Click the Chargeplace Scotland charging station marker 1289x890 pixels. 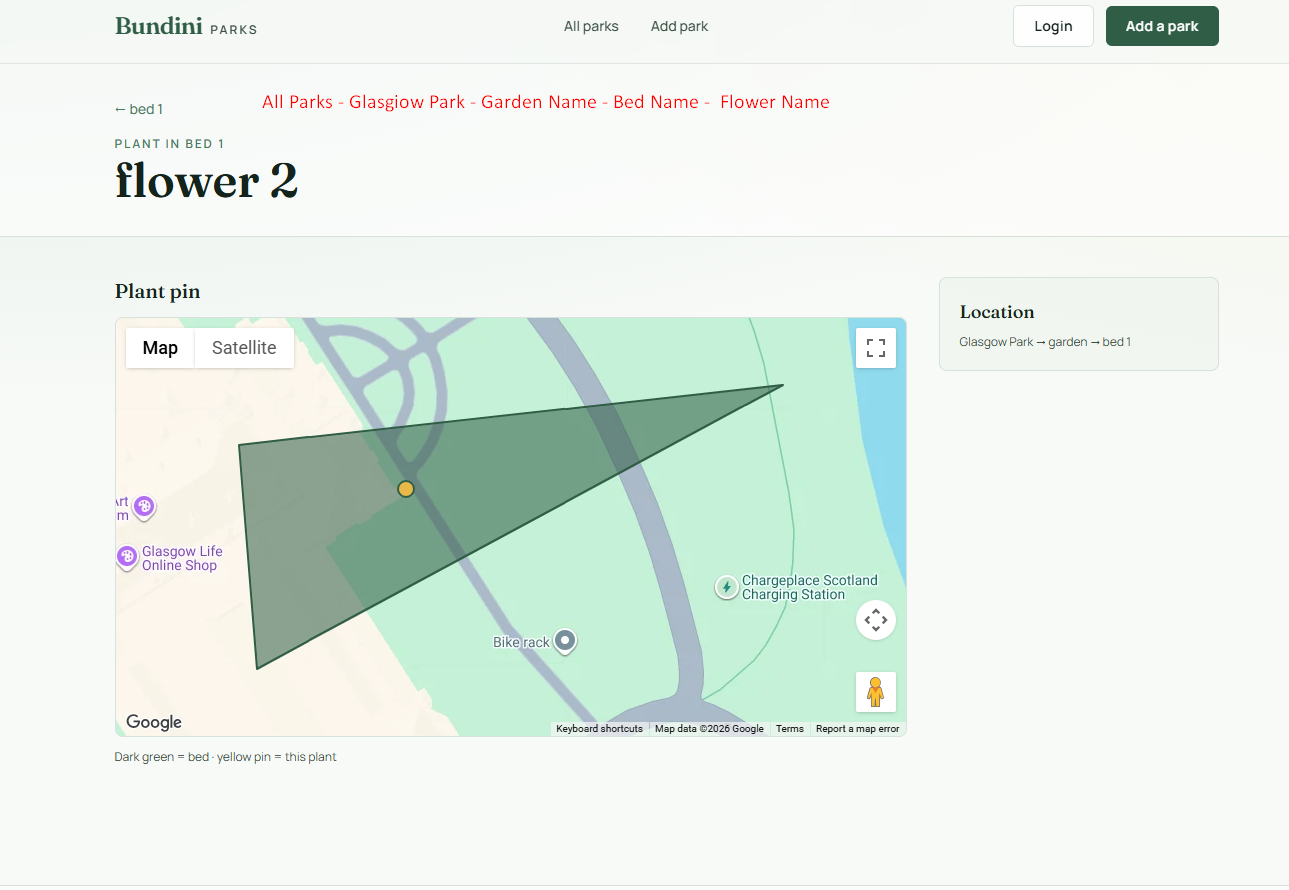point(727,587)
